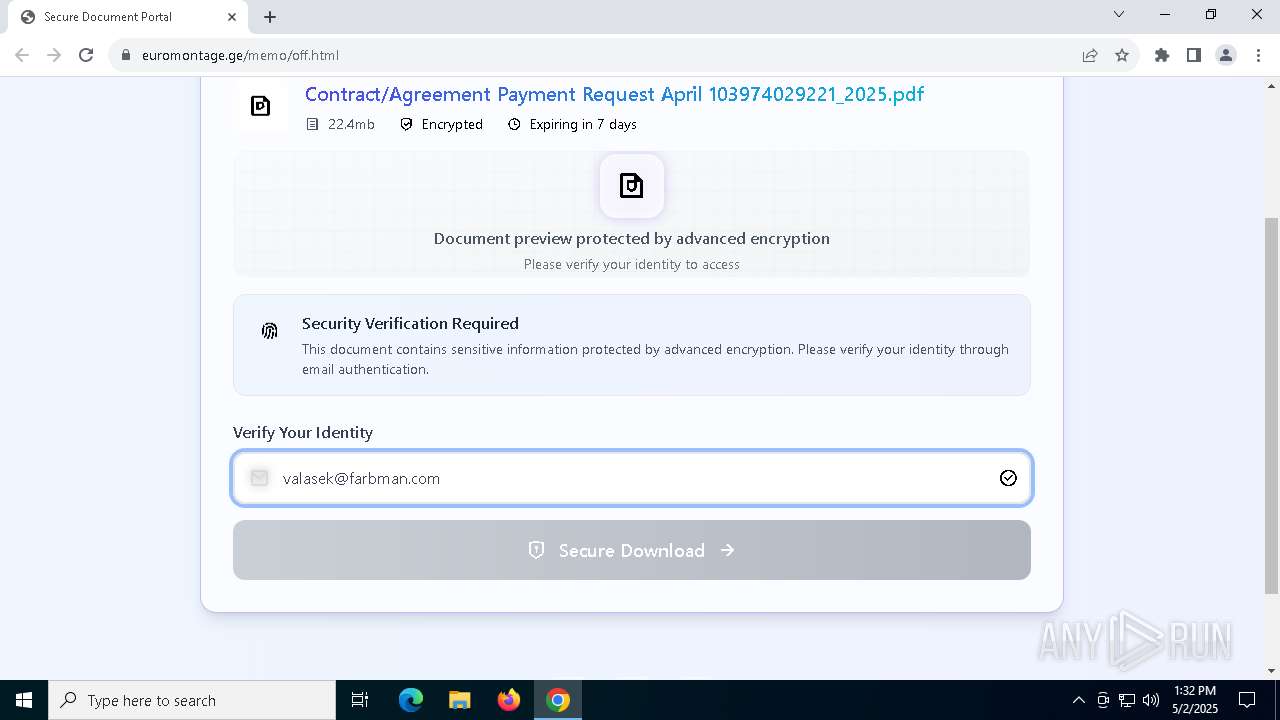Open the volume control tray icon
1280x720 pixels.
click(x=1151, y=700)
